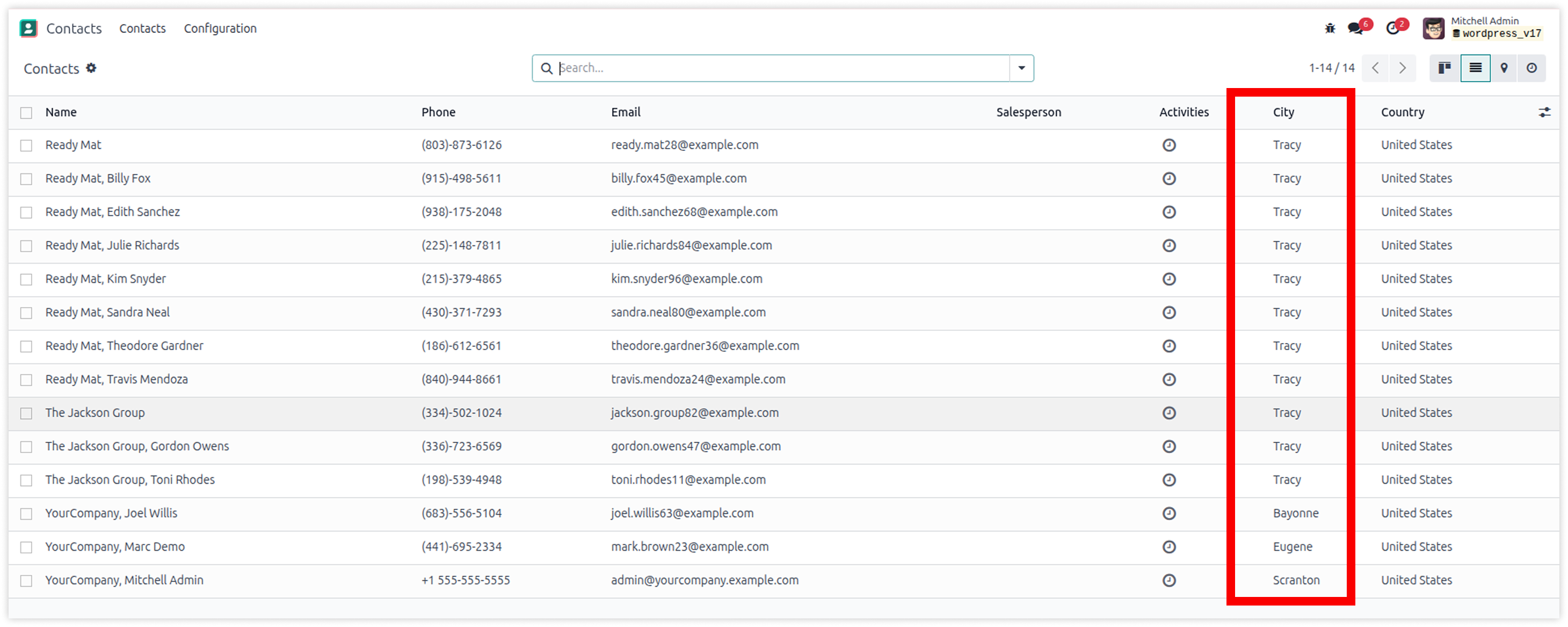Sort by Country column header
The width and height of the screenshot is (1568, 627).
(x=1403, y=112)
